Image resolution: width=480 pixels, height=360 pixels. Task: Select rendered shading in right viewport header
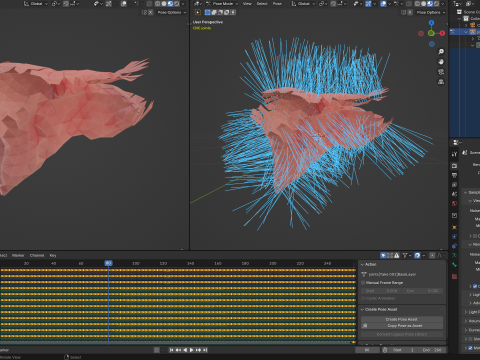click(436, 4)
